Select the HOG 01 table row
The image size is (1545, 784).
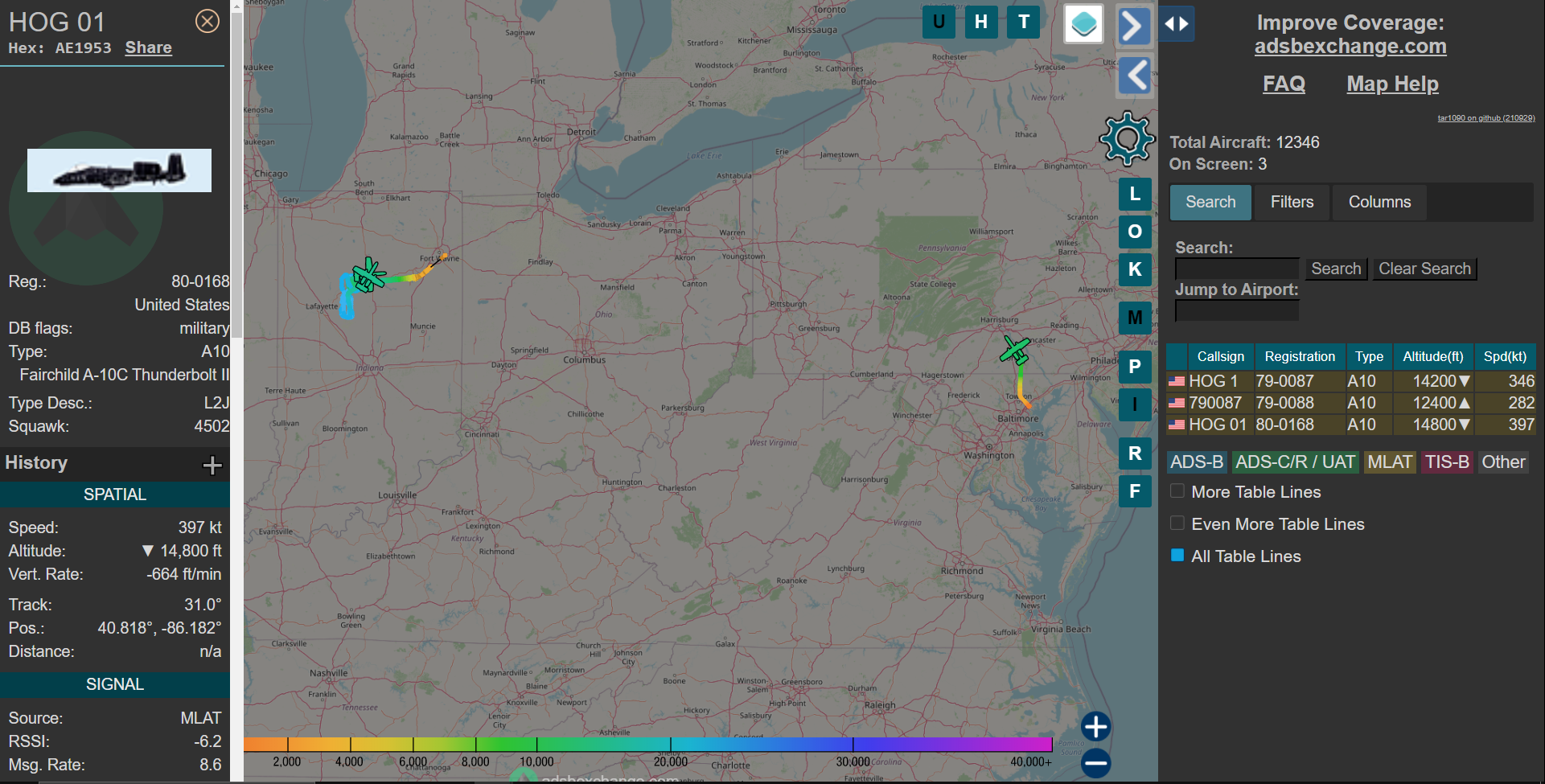1351,425
